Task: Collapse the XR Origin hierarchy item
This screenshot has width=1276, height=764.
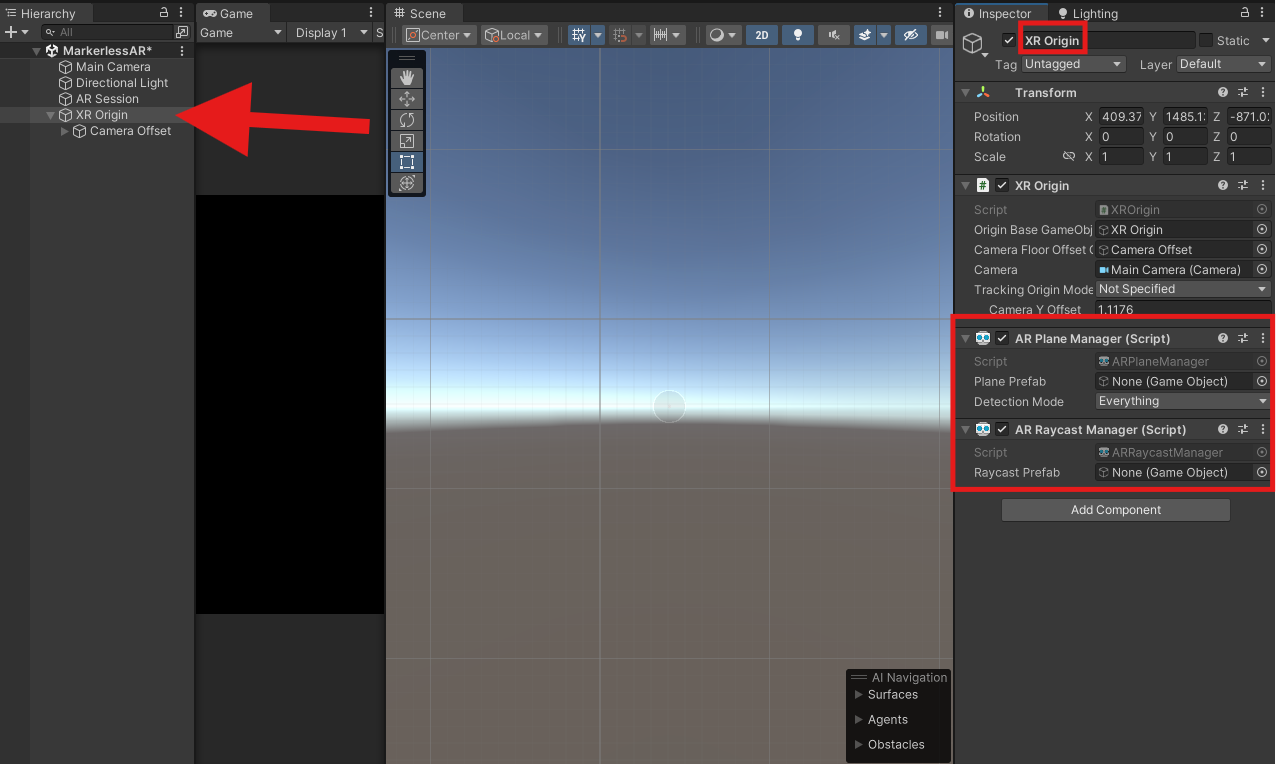Action: pos(50,115)
